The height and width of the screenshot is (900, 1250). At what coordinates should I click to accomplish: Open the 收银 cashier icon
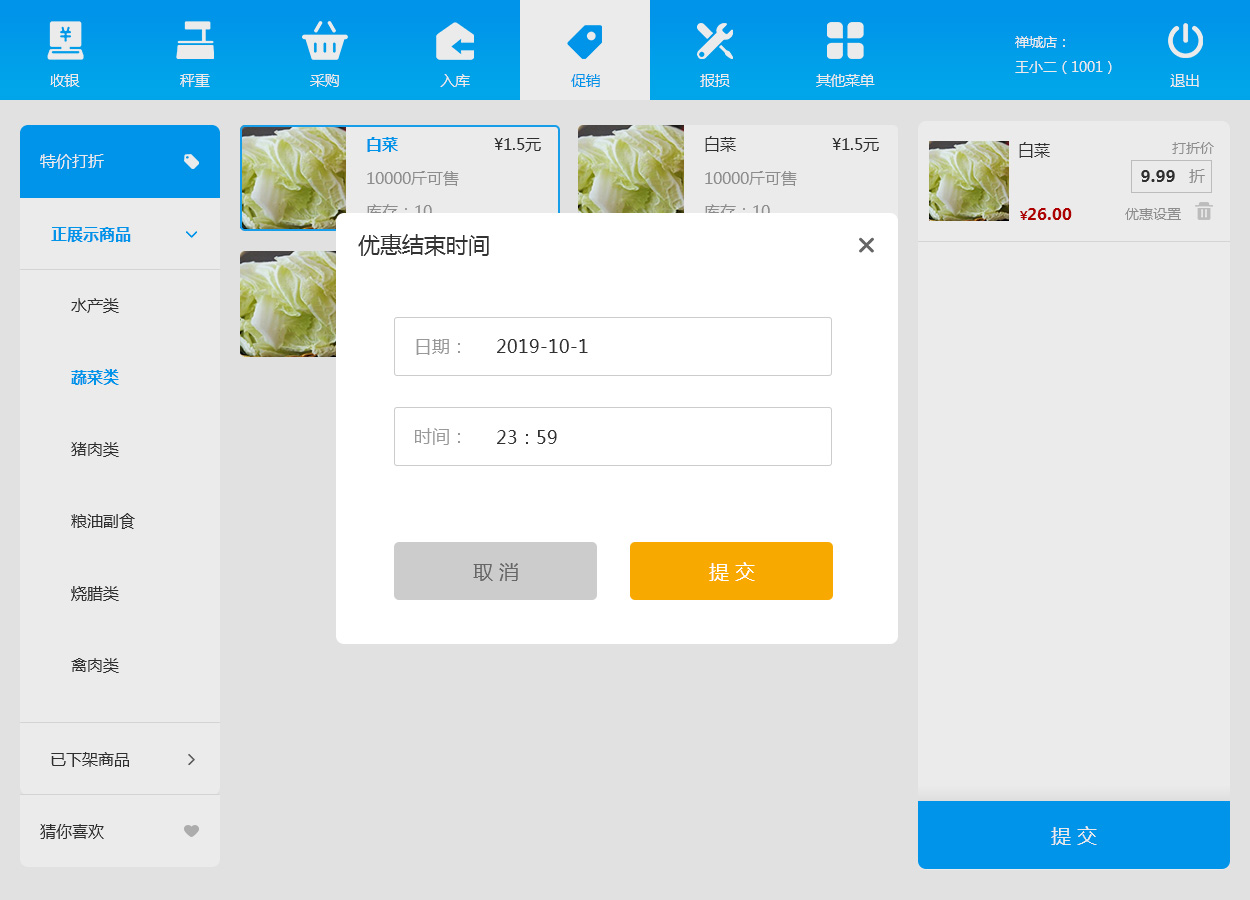click(65, 42)
